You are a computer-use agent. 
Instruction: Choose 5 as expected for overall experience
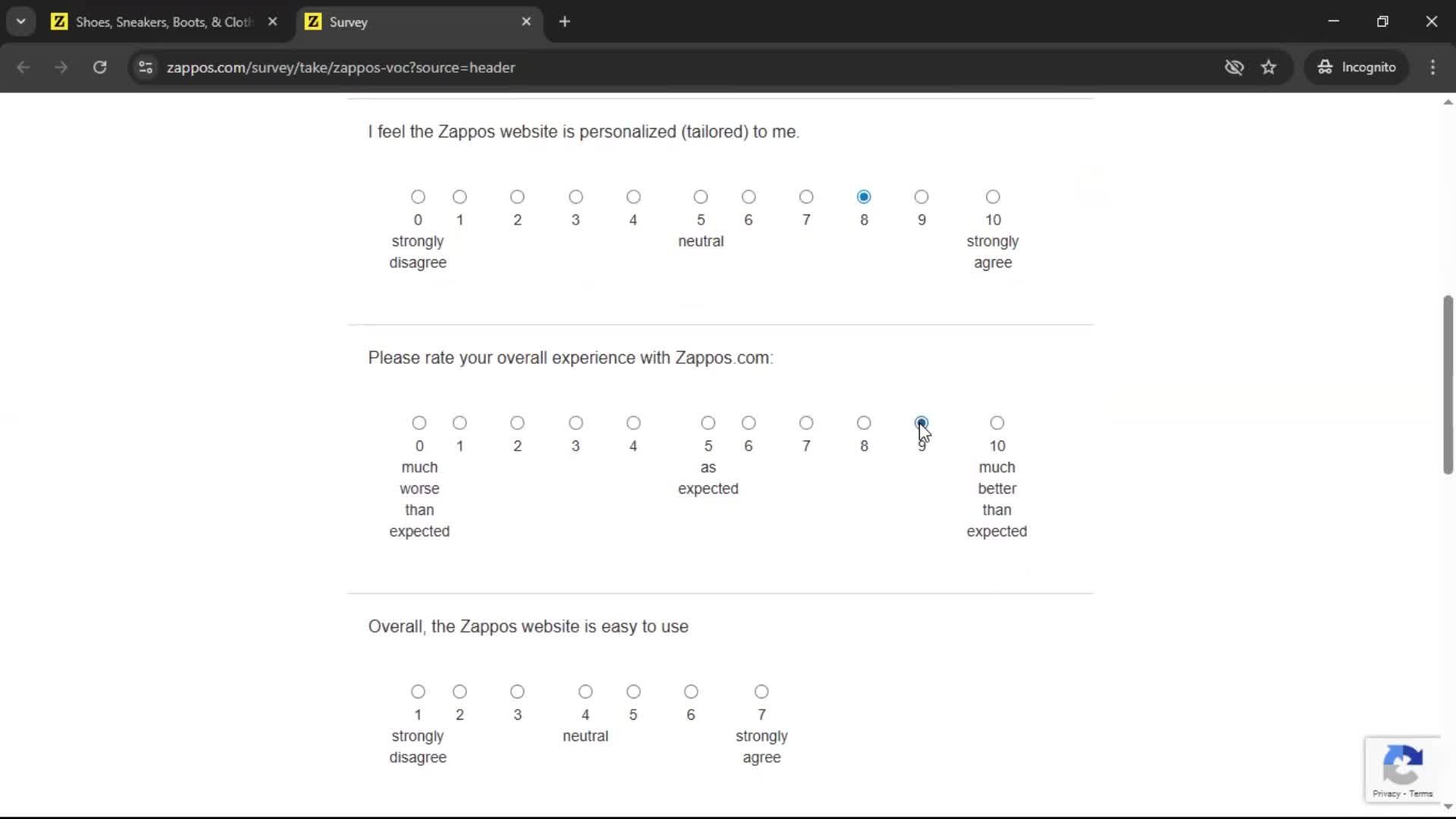[x=708, y=423]
